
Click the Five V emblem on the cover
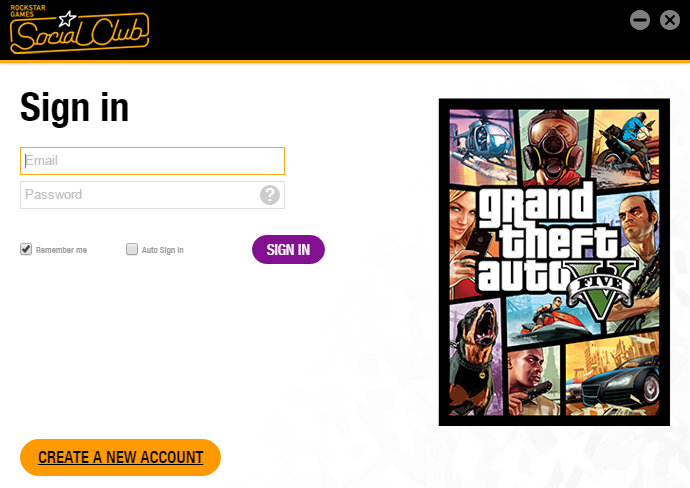click(x=601, y=290)
